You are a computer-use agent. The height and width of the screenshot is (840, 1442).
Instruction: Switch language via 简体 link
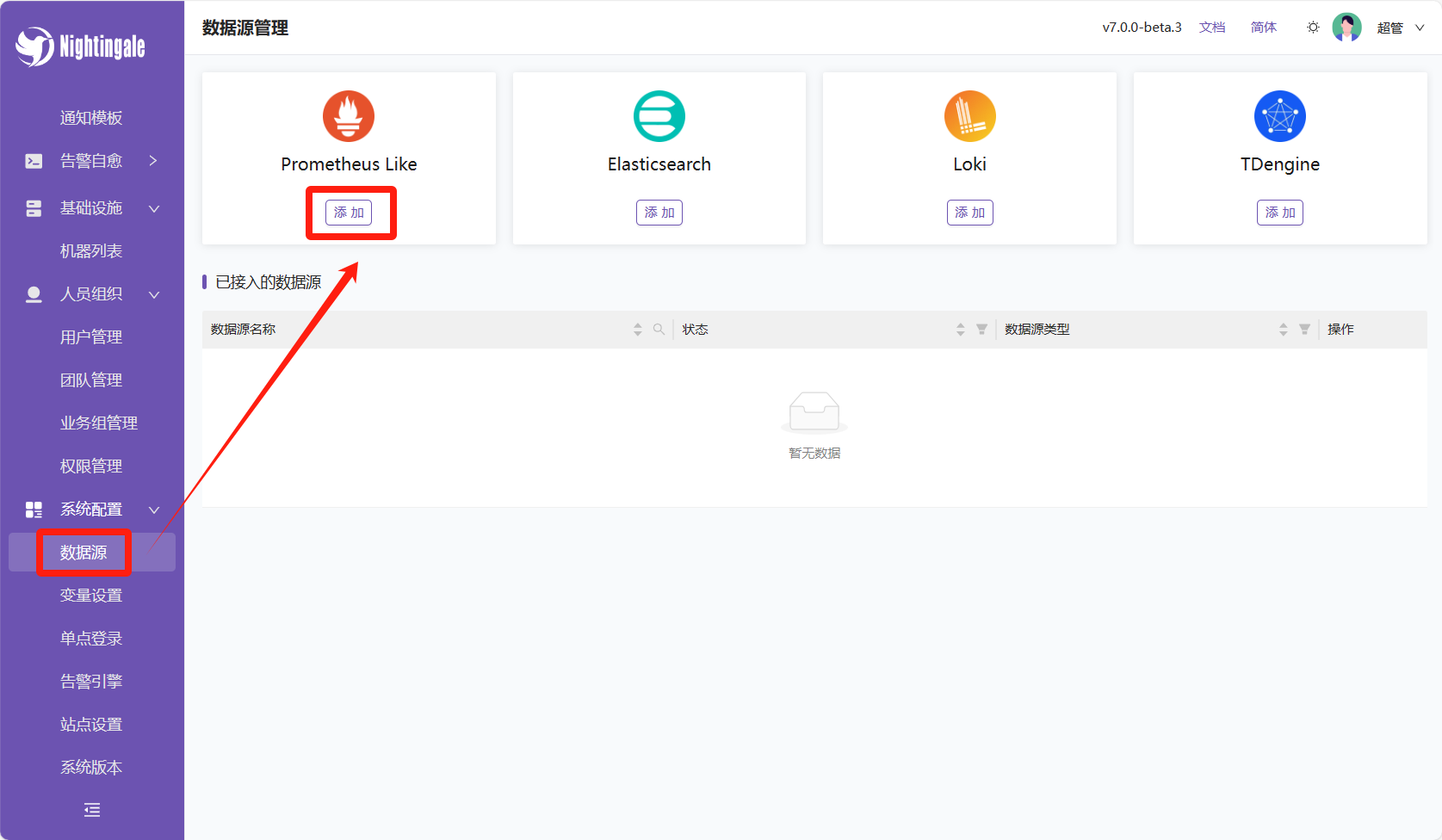tap(1263, 28)
